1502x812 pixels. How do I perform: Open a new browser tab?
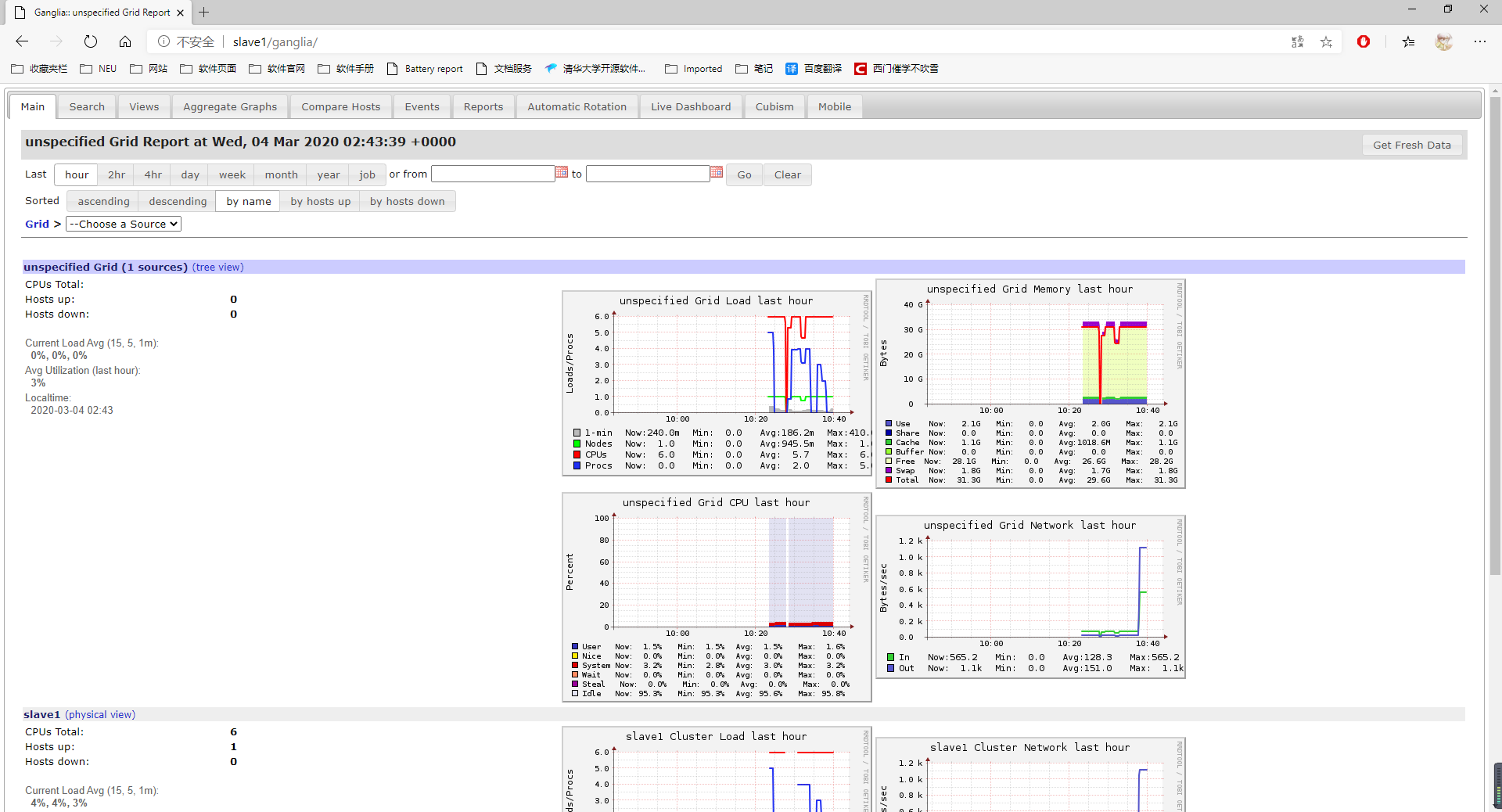pyautogui.click(x=203, y=12)
